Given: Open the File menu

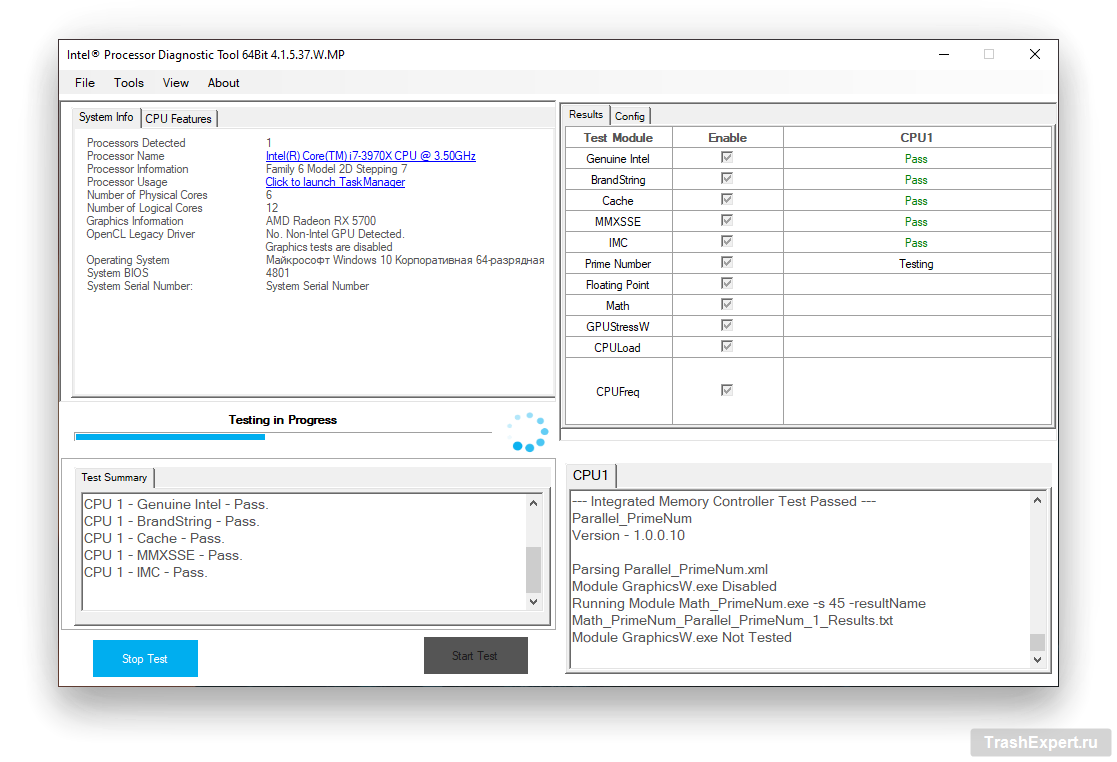Looking at the screenshot, I should 85,83.
